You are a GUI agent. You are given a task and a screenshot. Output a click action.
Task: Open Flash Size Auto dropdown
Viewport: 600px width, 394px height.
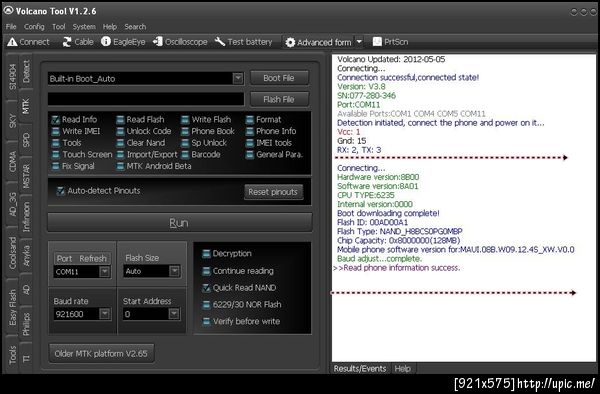[x=174, y=271]
